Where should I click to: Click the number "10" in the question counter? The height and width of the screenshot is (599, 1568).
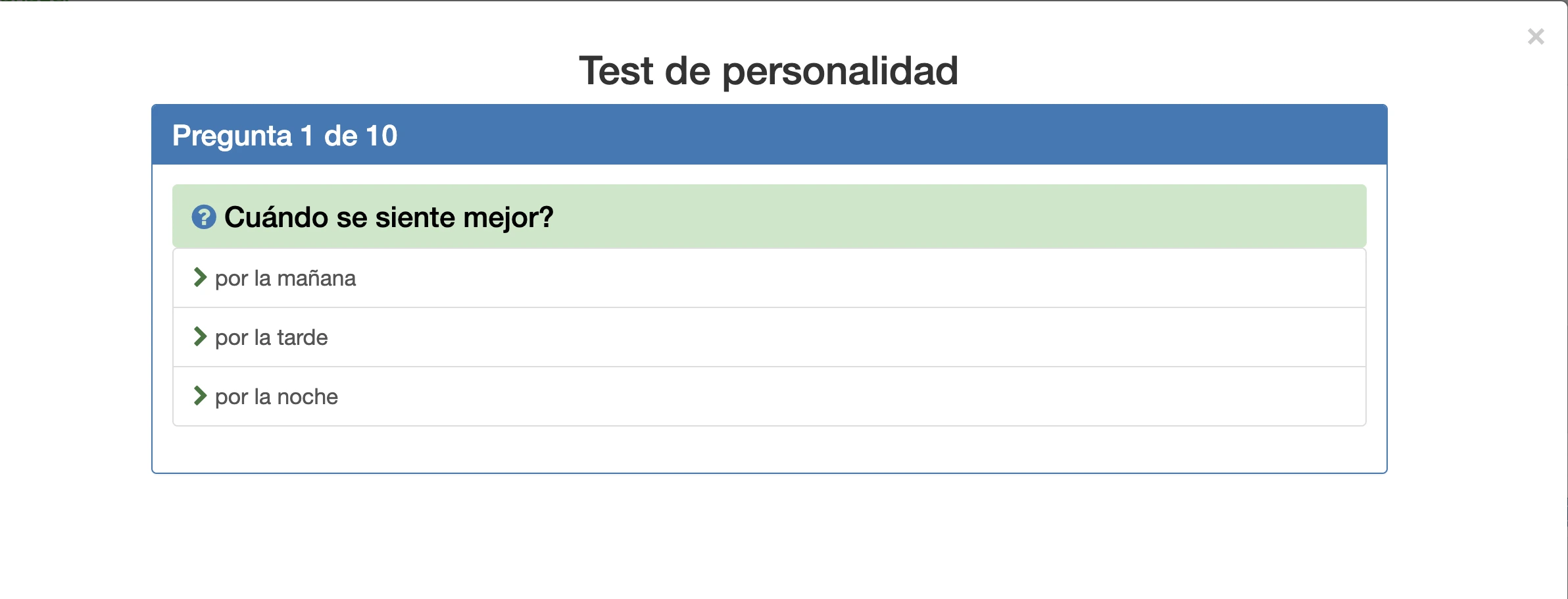(381, 136)
